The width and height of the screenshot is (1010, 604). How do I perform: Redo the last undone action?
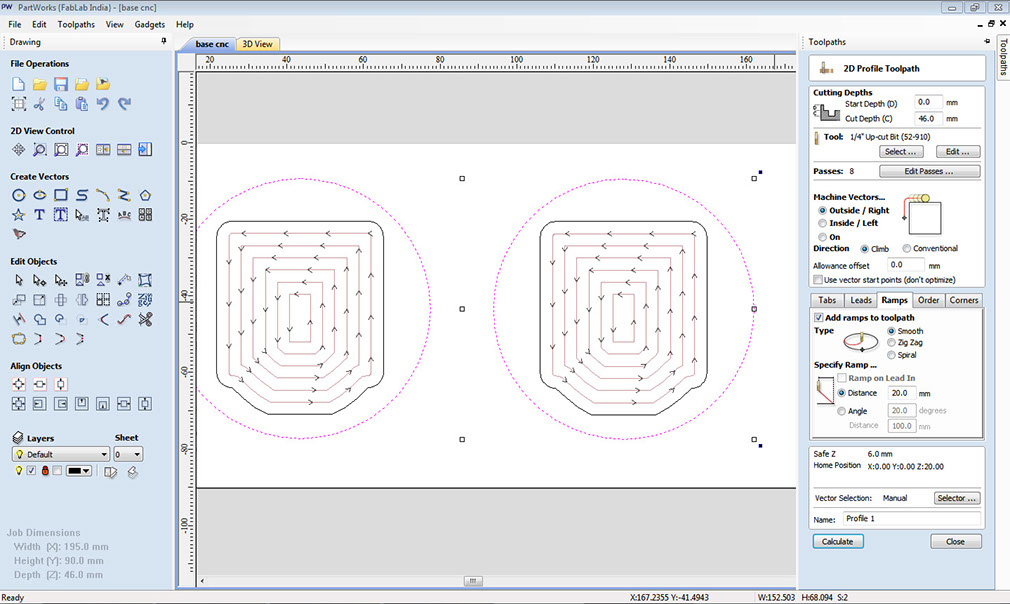pos(124,104)
